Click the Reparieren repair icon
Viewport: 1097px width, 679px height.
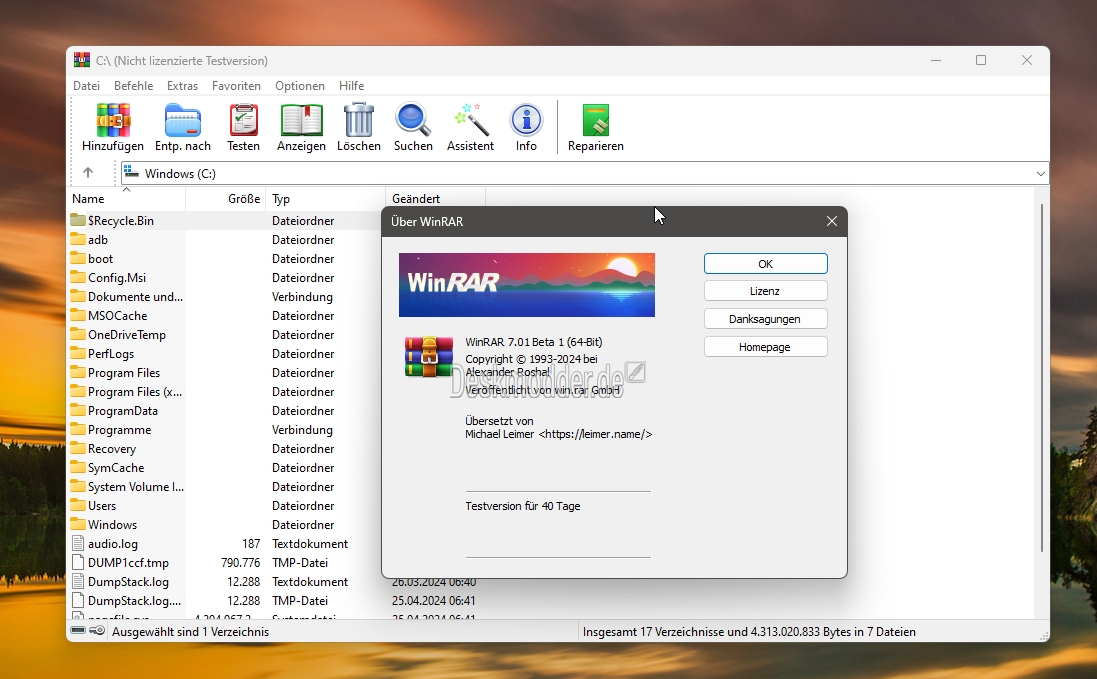coord(596,120)
